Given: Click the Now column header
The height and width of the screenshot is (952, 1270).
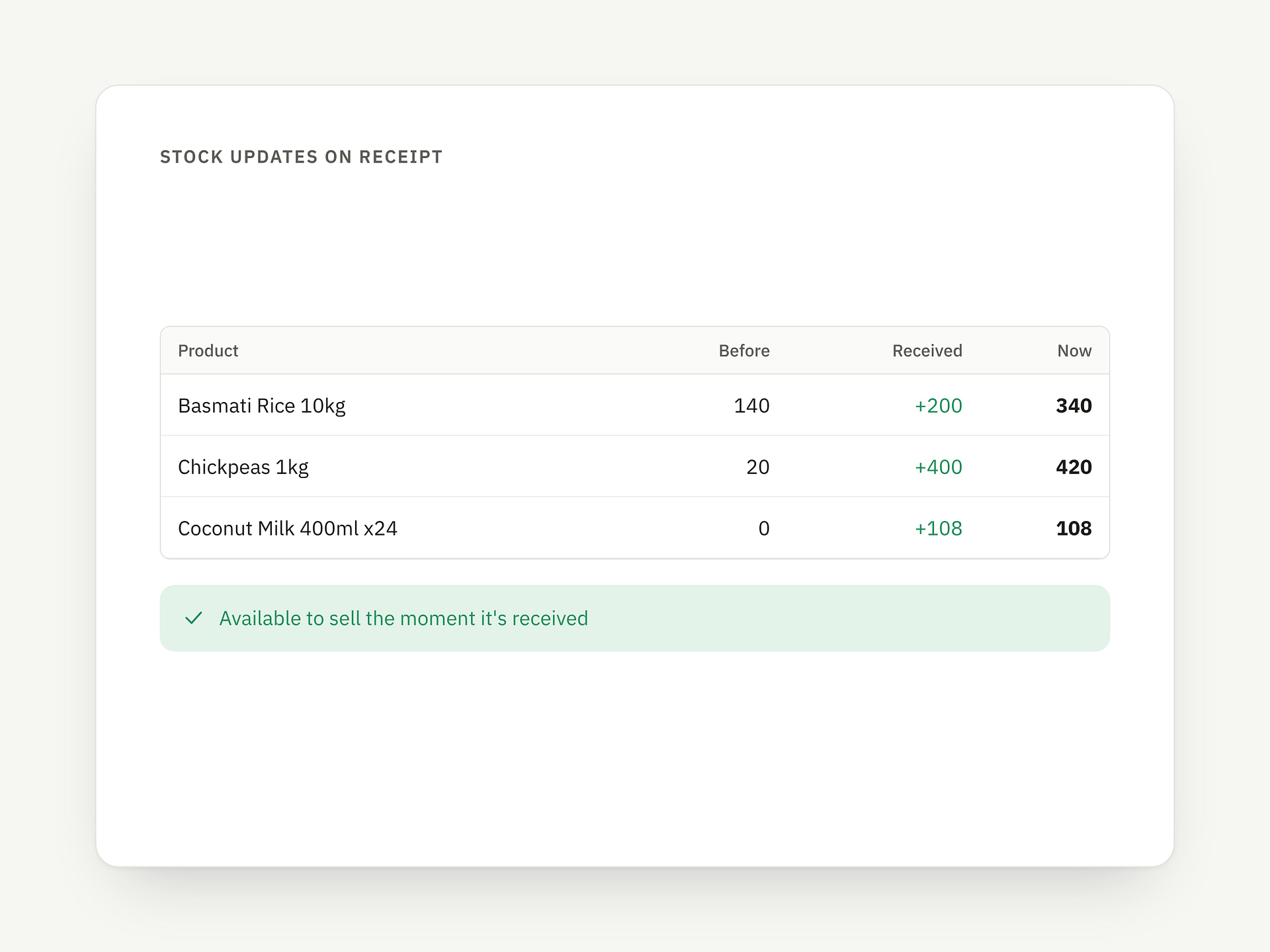Looking at the screenshot, I should (x=1074, y=350).
